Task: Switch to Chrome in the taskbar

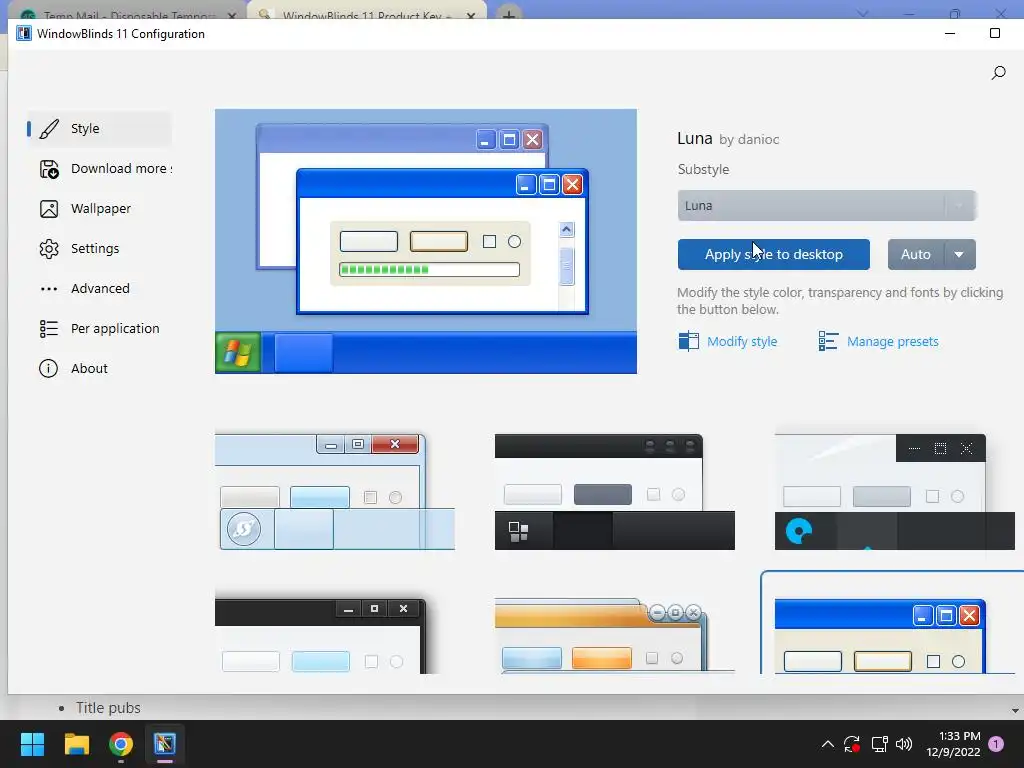Action: pos(121,744)
